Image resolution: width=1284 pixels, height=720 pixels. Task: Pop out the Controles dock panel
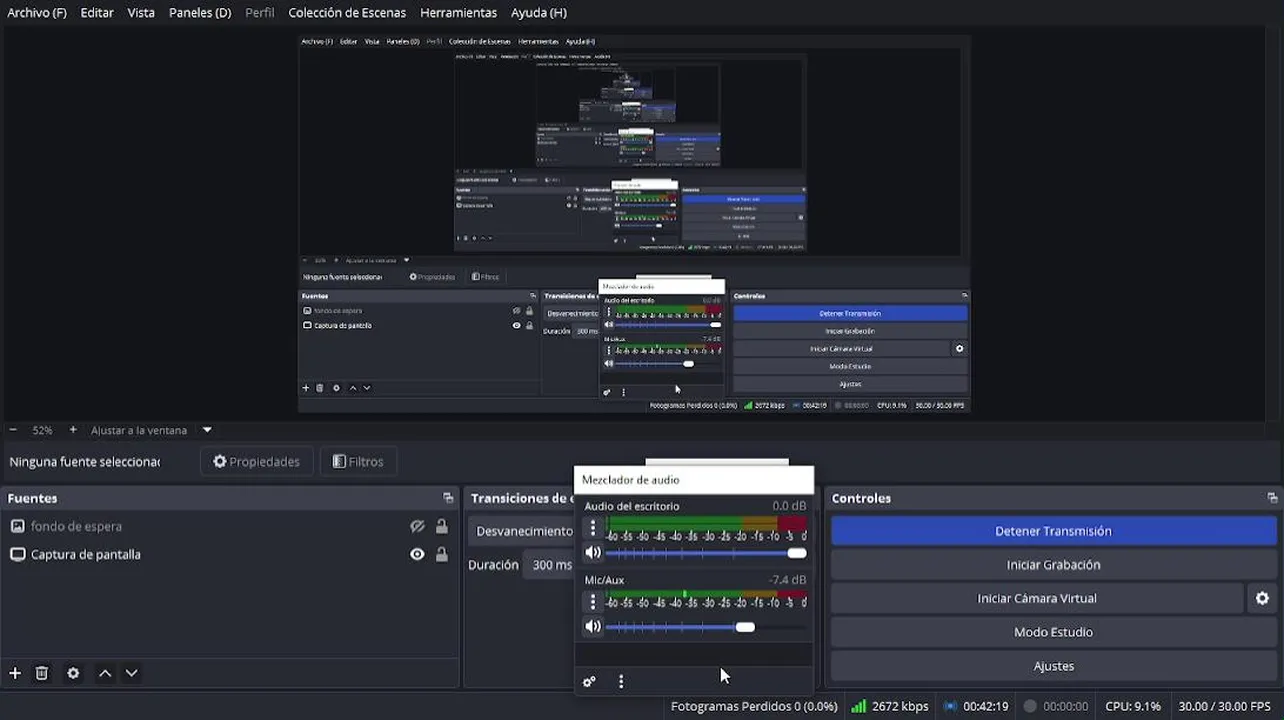[1272, 498]
